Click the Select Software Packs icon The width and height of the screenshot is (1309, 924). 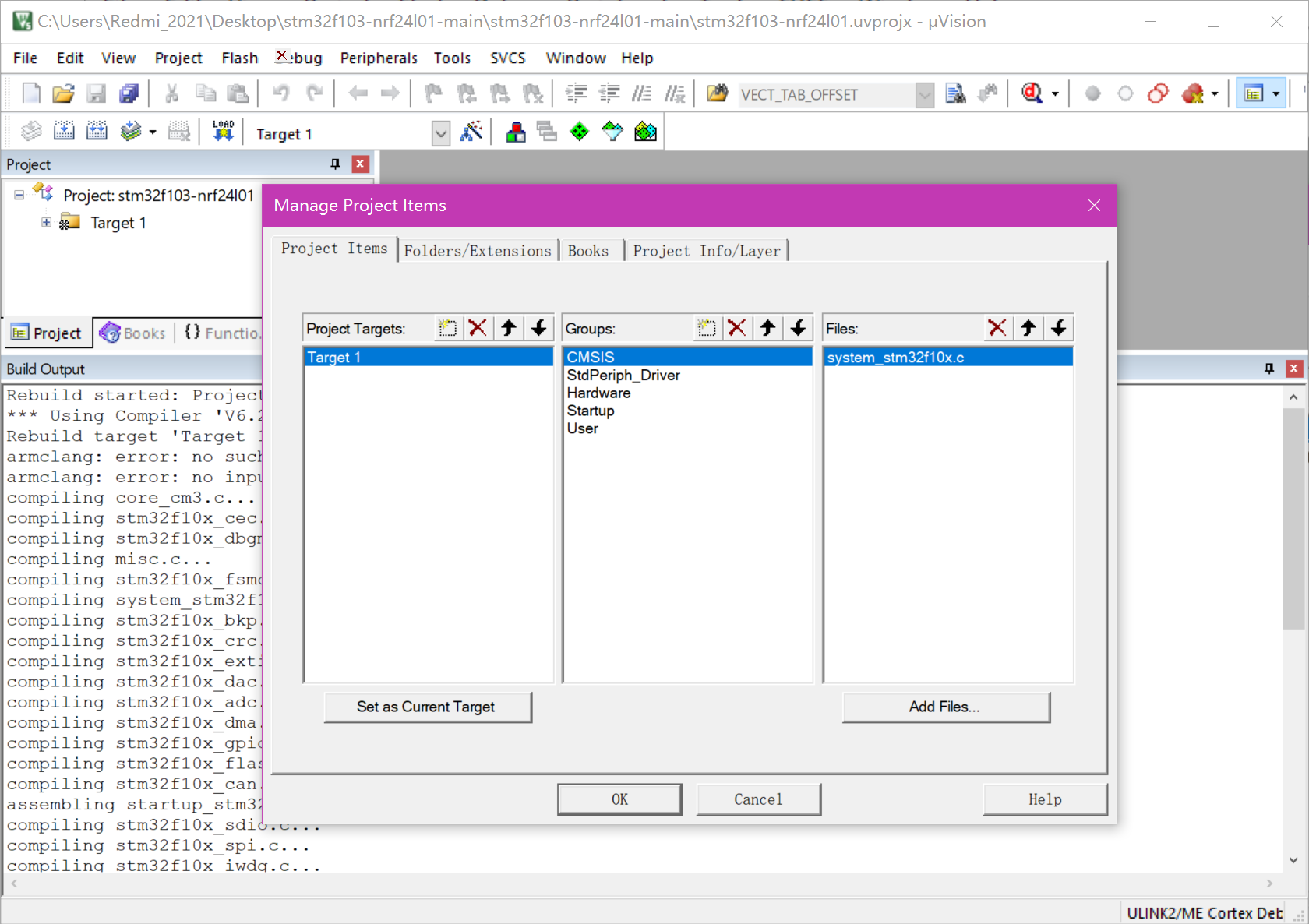tap(612, 132)
